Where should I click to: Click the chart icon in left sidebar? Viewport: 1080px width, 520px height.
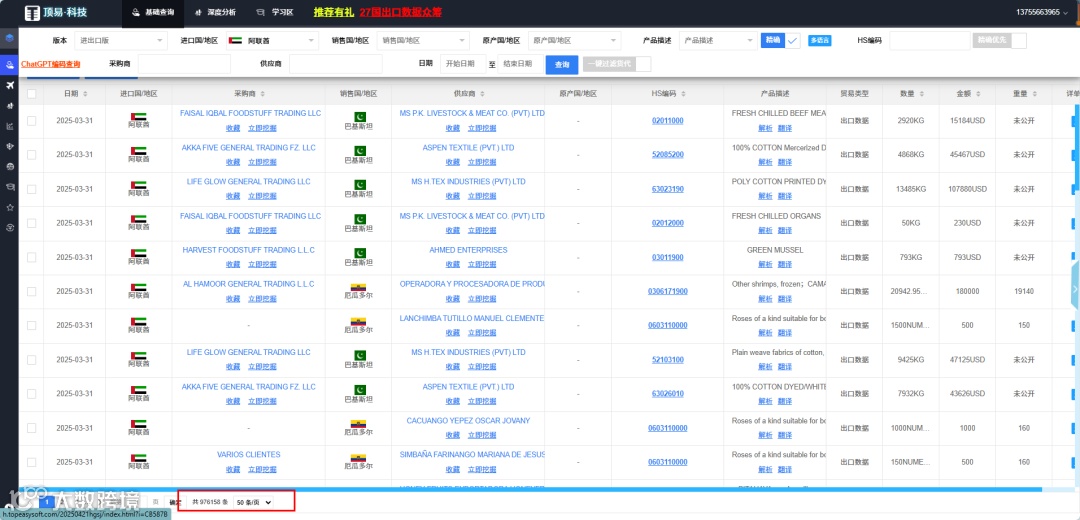coord(9,126)
